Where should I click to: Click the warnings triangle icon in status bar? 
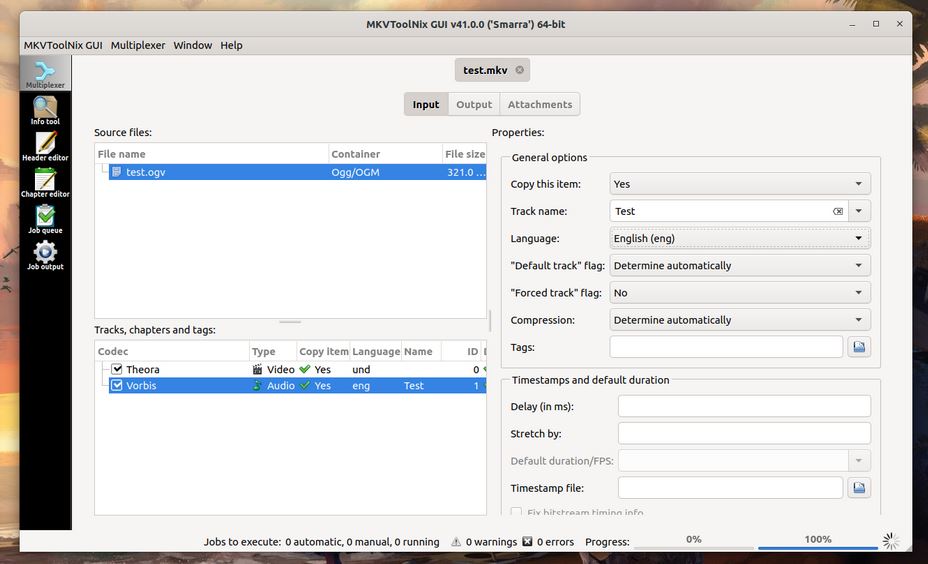pyautogui.click(x=456, y=542)
